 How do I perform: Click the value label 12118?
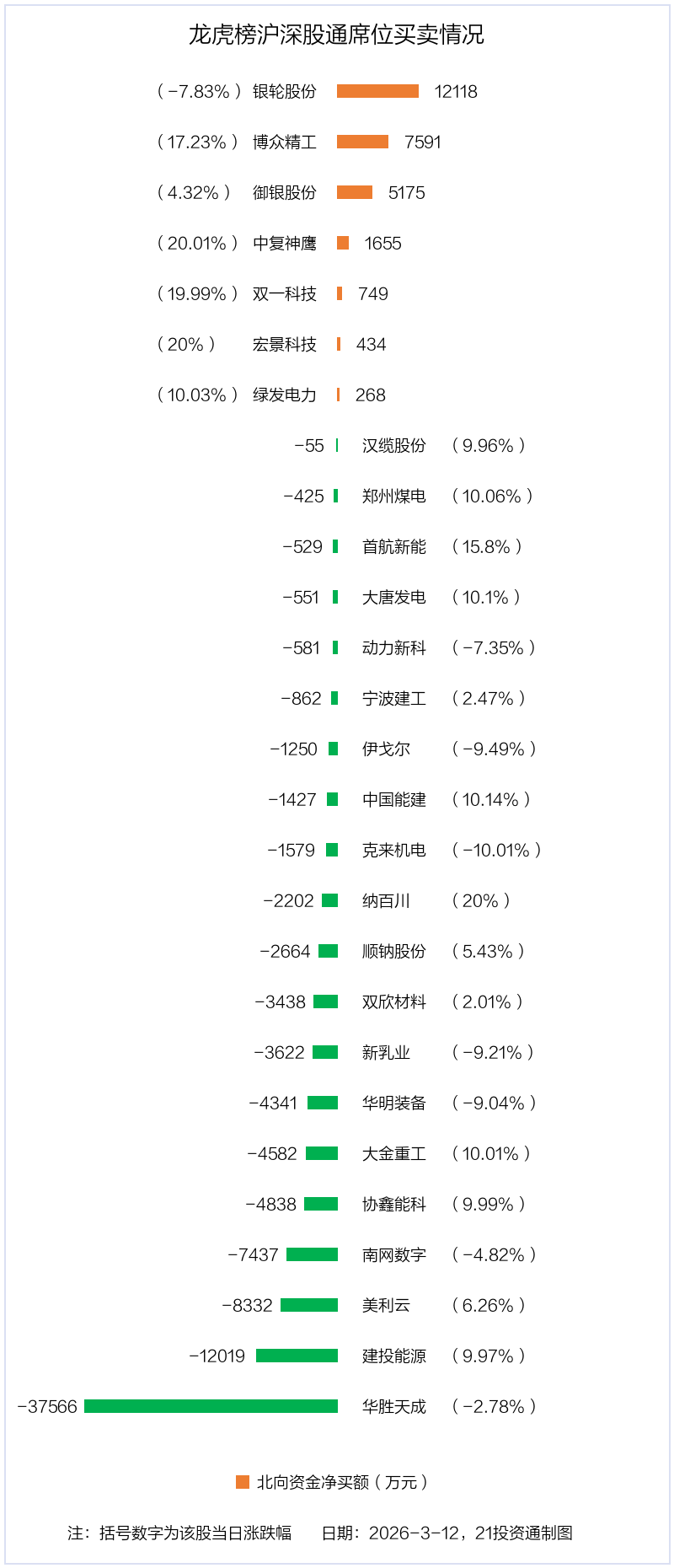tap(456, 91)
